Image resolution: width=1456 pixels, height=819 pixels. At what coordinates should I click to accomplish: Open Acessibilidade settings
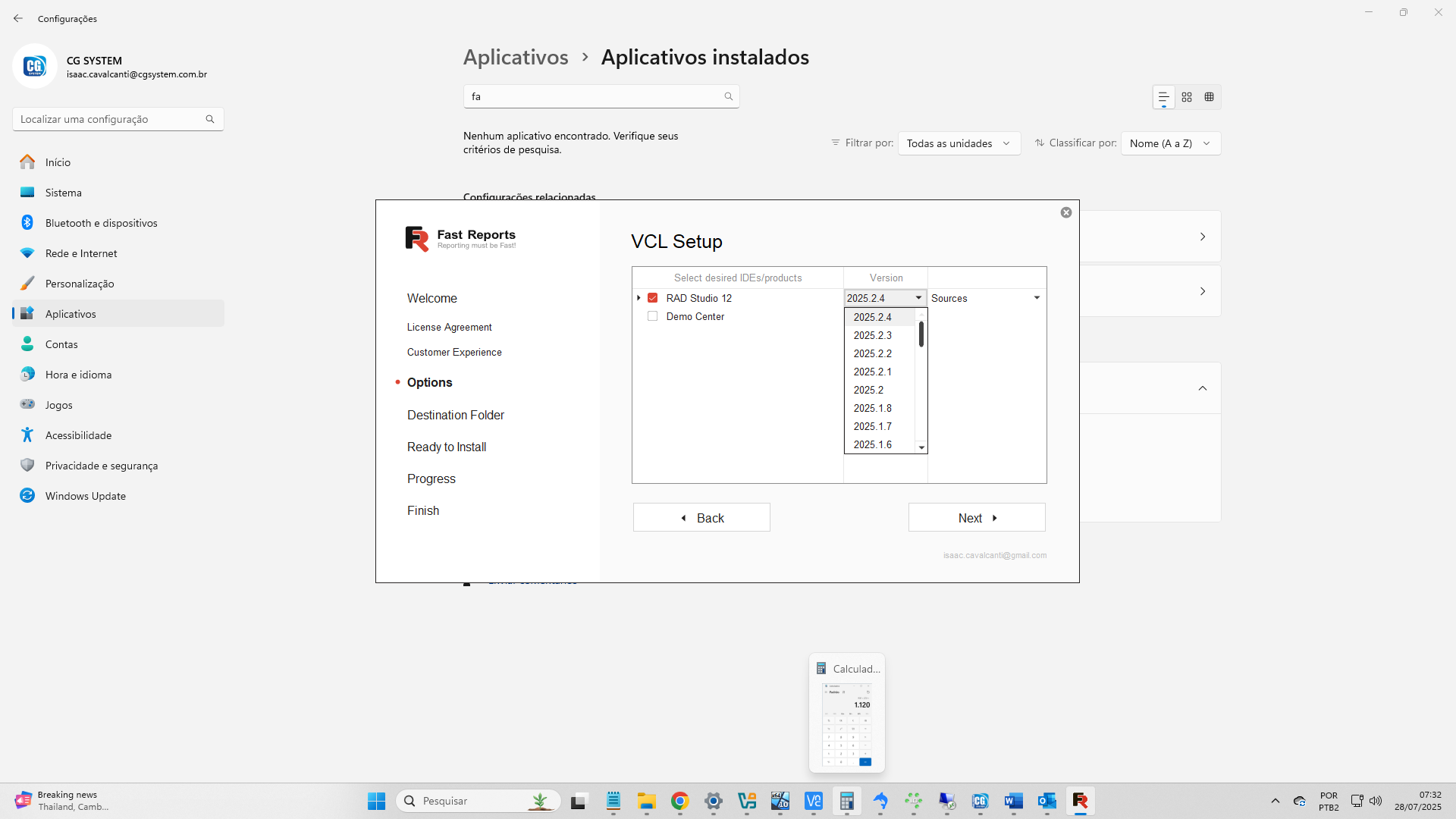pos(118,435)
